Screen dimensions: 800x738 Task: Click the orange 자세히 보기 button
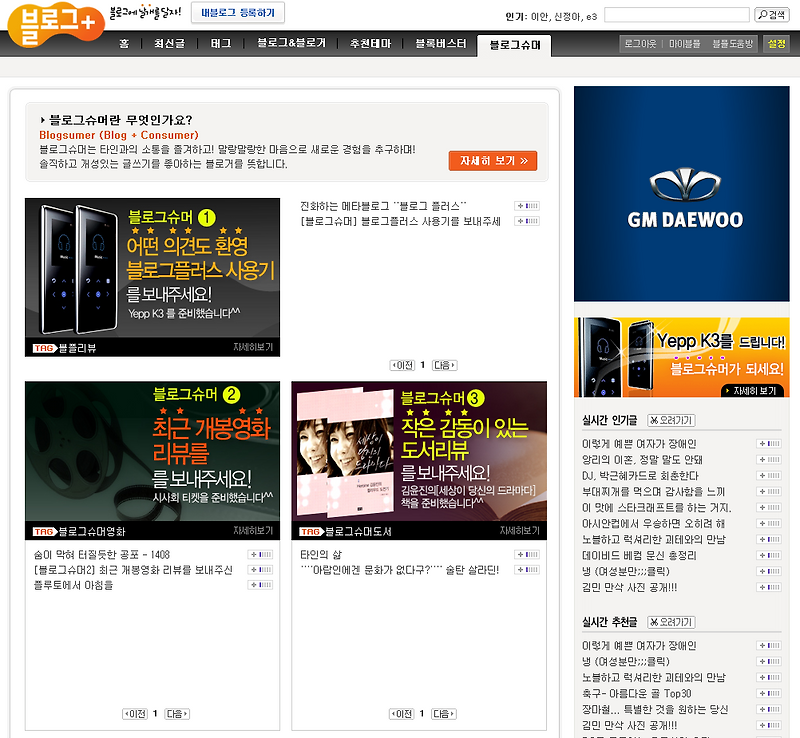[493, 161]
